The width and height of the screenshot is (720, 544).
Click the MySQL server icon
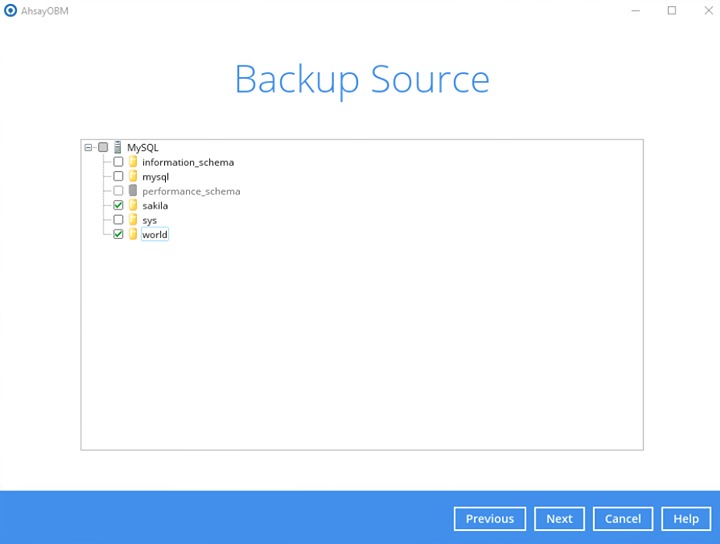coord(118,147)
